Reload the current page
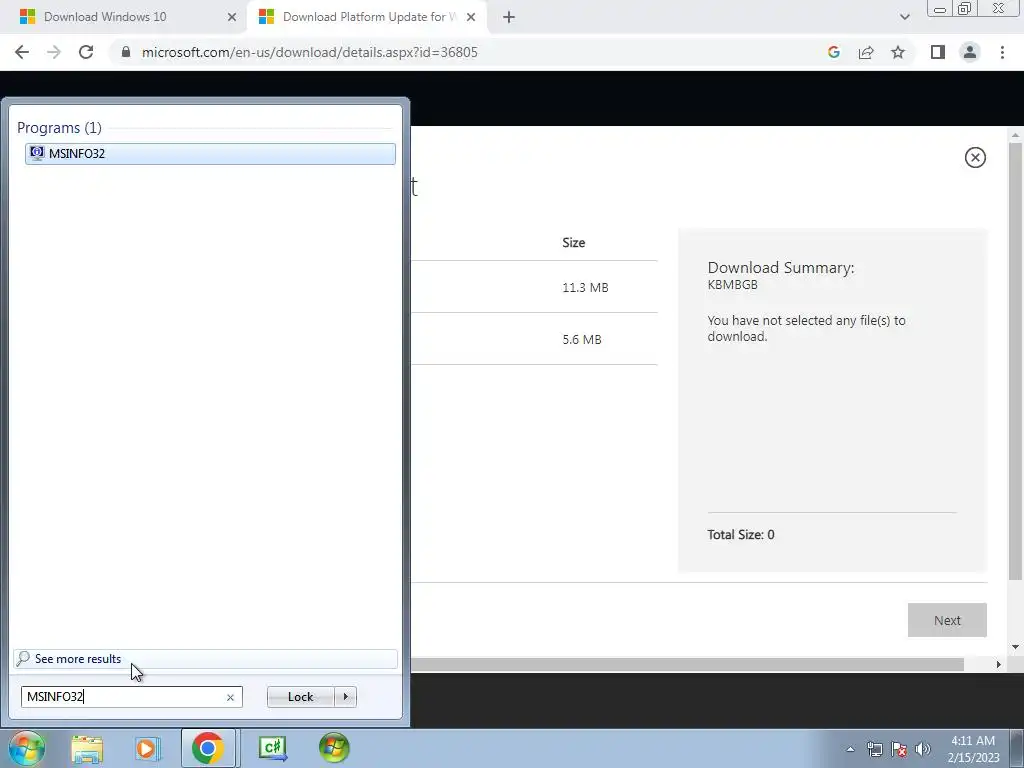 (x=86, y=52)
